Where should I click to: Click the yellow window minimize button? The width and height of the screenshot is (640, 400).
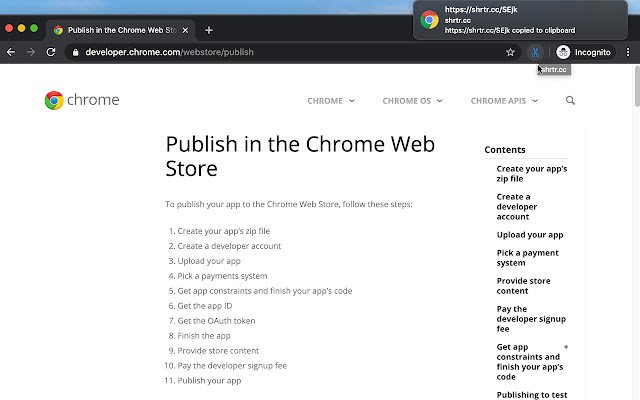21,28
